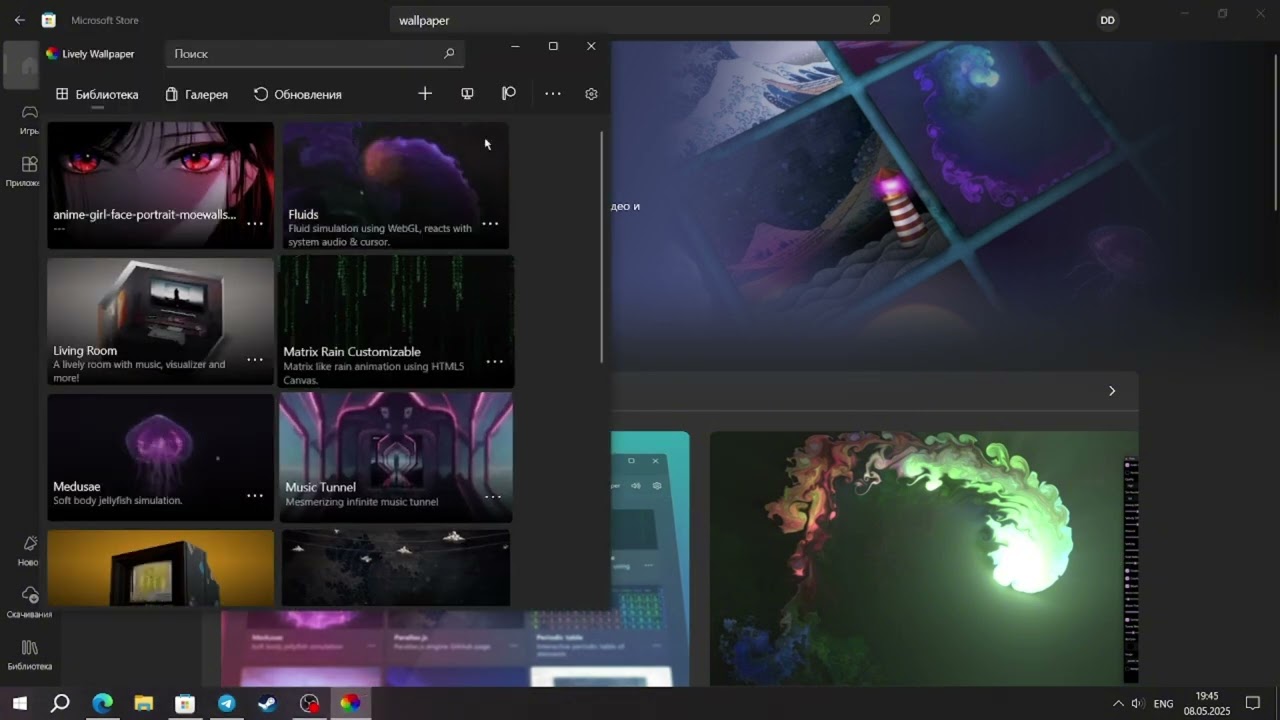
Task: Click the Patreon support icon in Lively toolbar
Action: [x=509, y=93]
